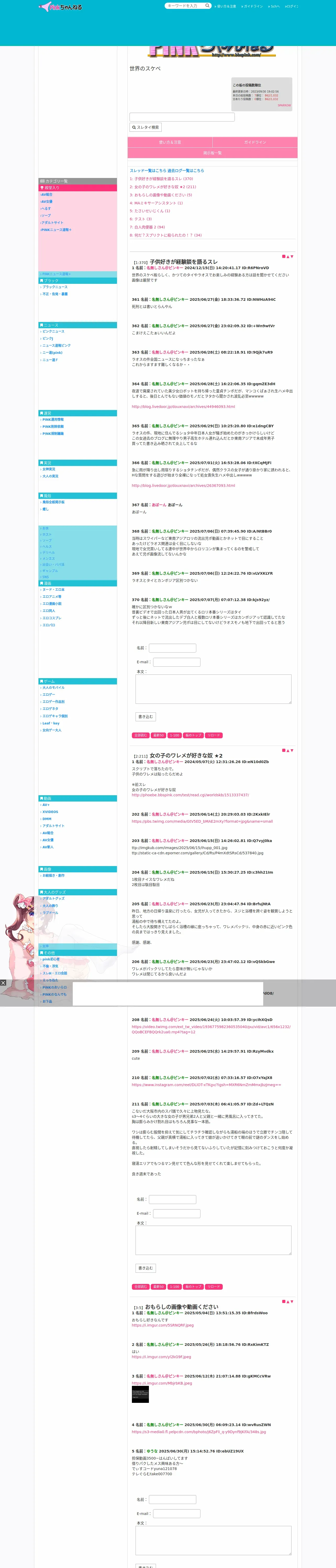Screen dimensions: 336x1568
Task: Focus the 本文 text area under thread [2:211]
Action: [x=214, y=1241]
